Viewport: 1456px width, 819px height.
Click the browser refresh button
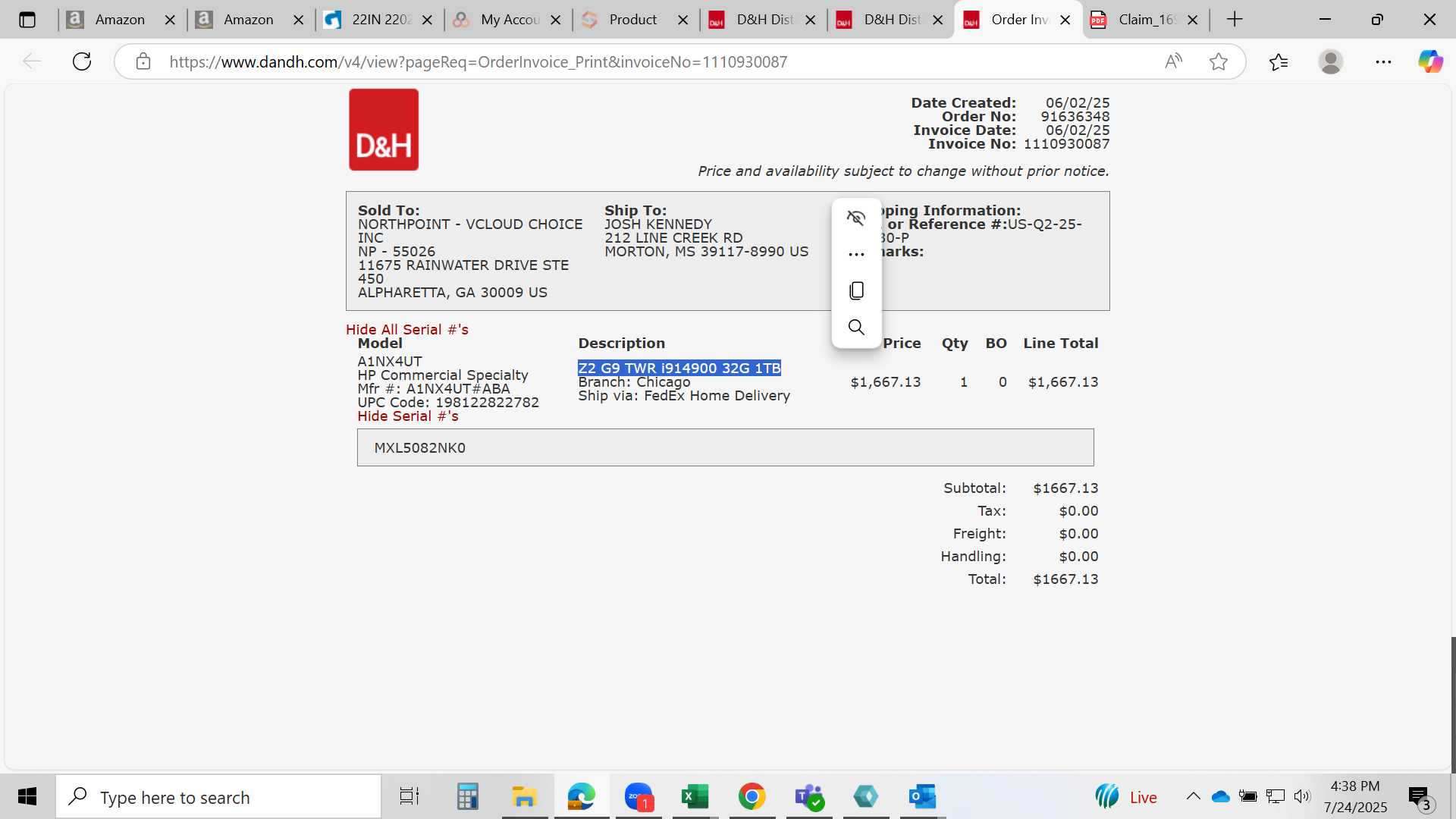[x=82, y=61]
